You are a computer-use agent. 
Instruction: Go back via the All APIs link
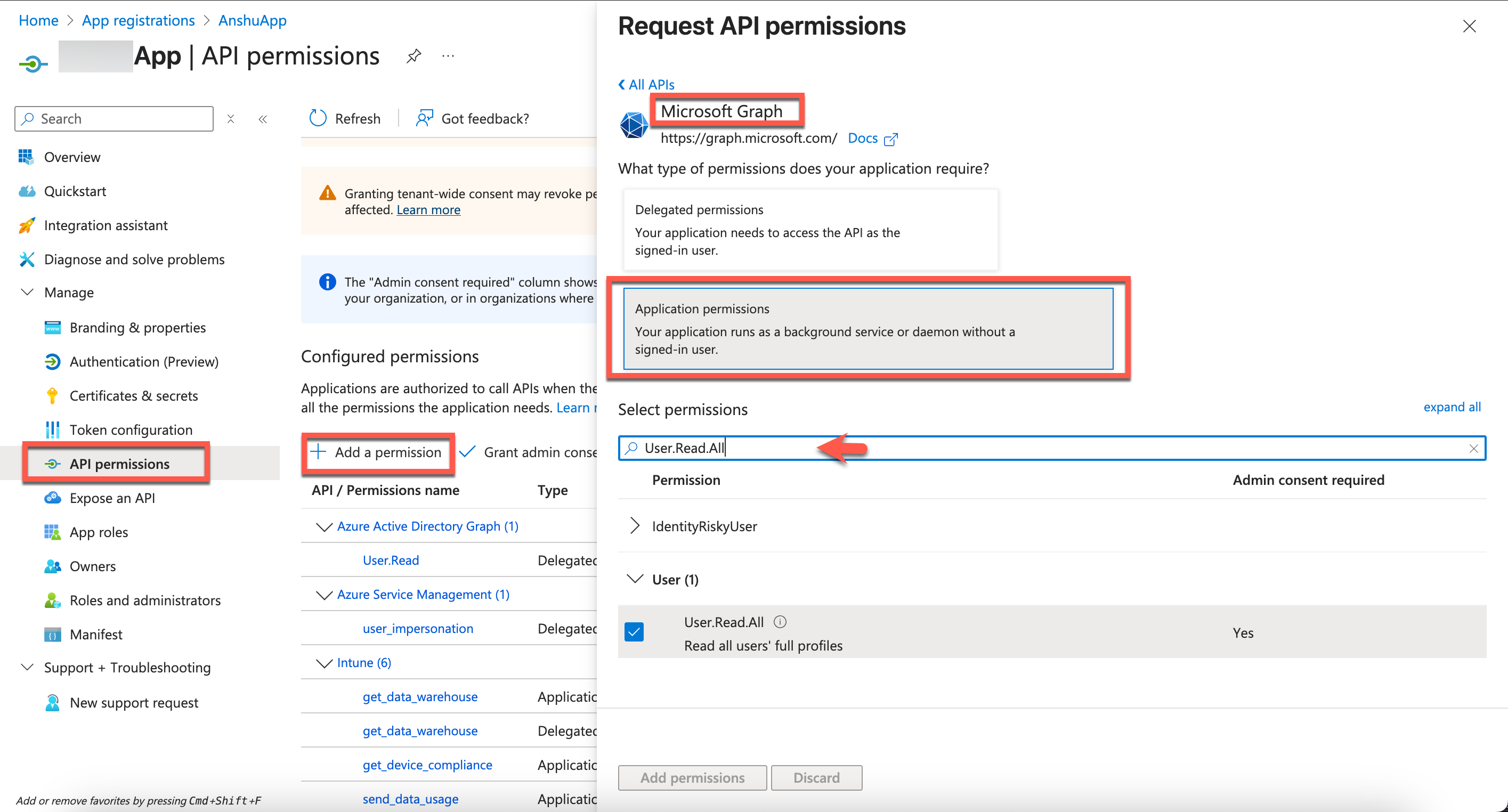[x=646, y=84]
